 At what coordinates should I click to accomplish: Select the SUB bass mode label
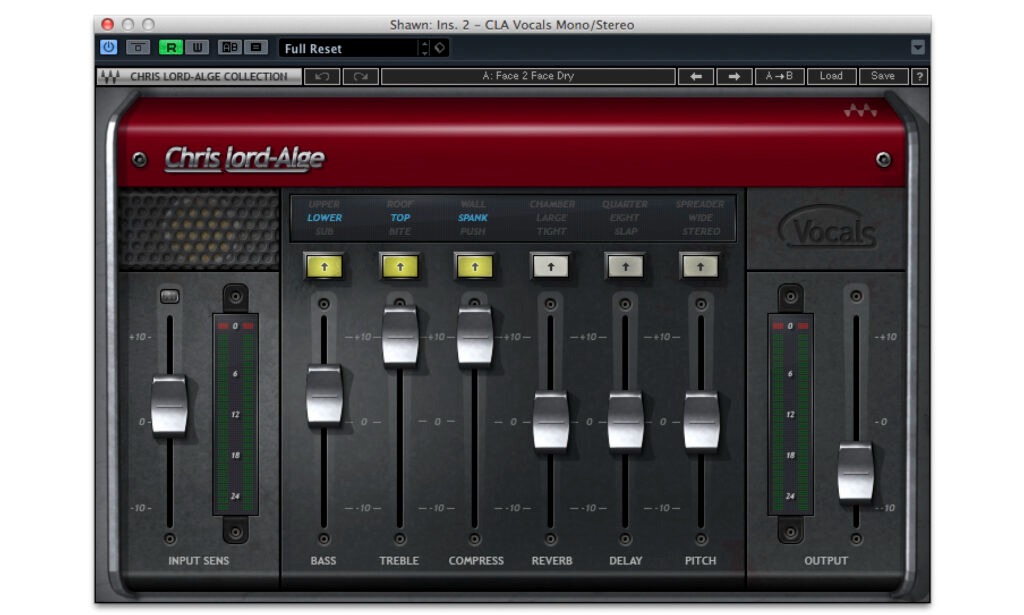pyautogui.click(x=325, y=232)
